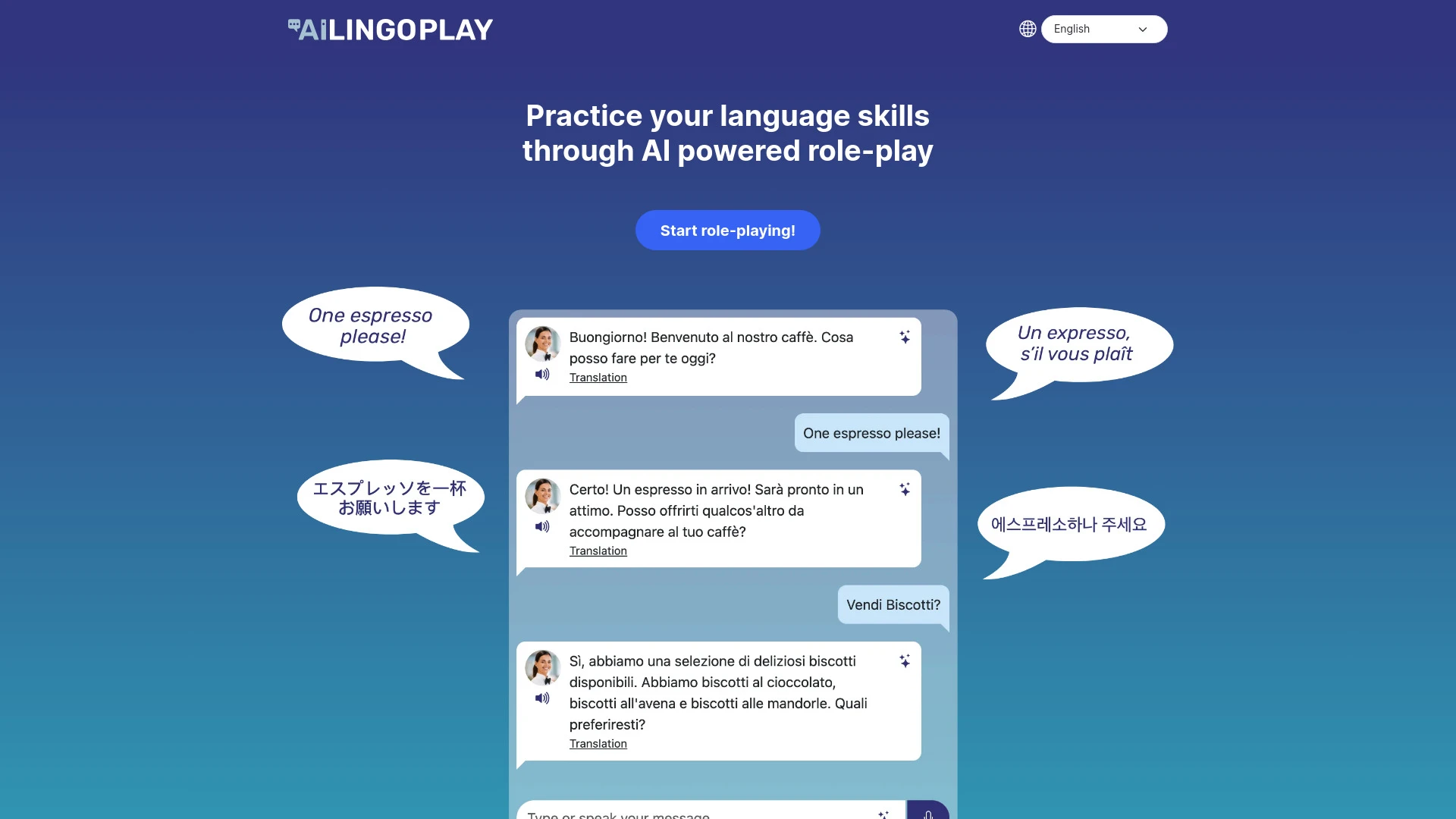Click the AI Lingo Play logo
The width and height of the screenshot is (1456, 819).
pyautogui.click(x=391, y=29)
